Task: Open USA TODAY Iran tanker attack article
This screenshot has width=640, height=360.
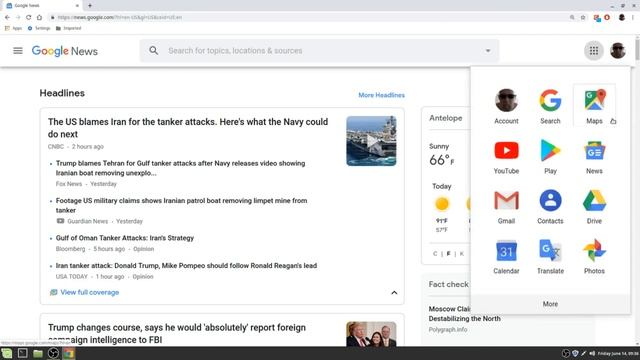Action: coord(186,266)
